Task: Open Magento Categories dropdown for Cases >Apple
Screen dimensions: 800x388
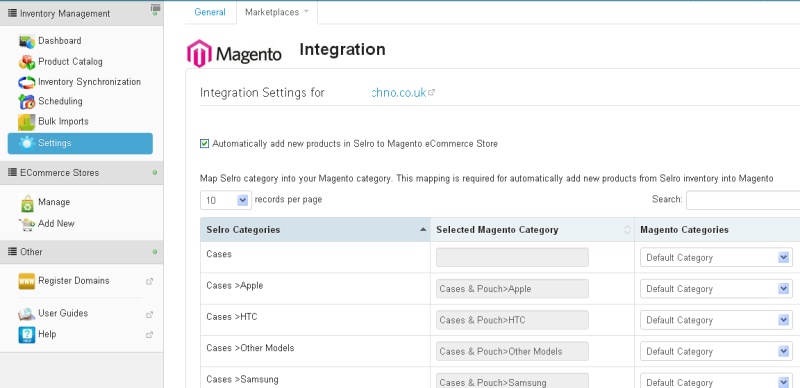Action: 716,289
